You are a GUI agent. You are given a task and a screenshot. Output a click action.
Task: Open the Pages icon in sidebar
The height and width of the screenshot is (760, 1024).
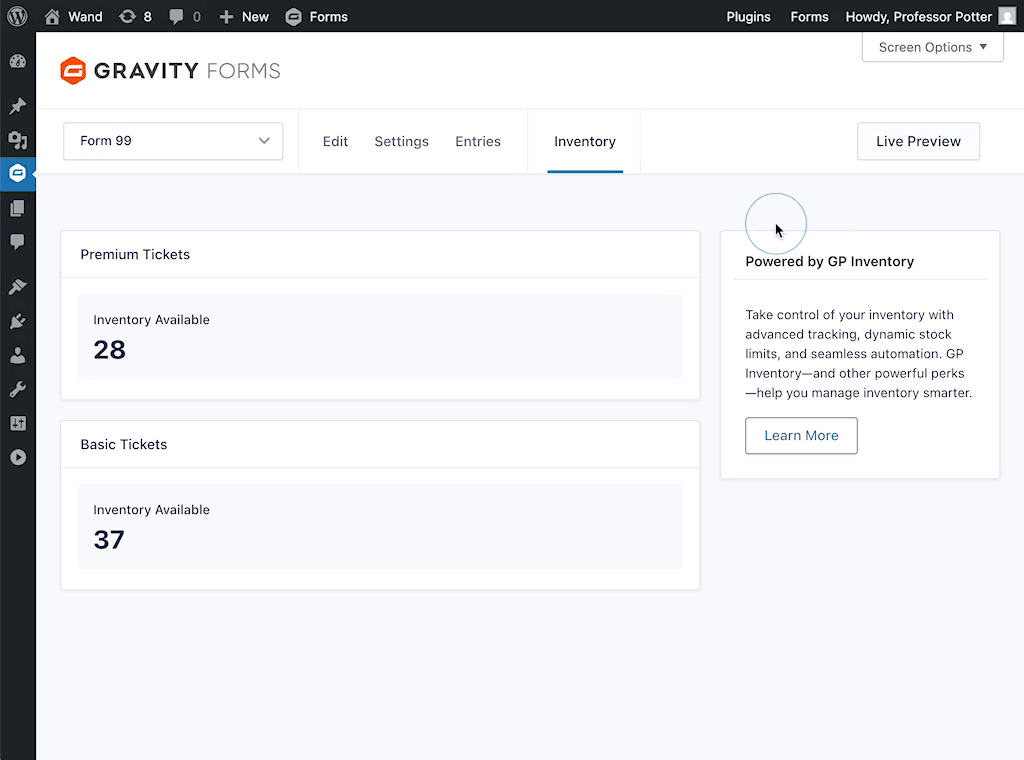17,208
